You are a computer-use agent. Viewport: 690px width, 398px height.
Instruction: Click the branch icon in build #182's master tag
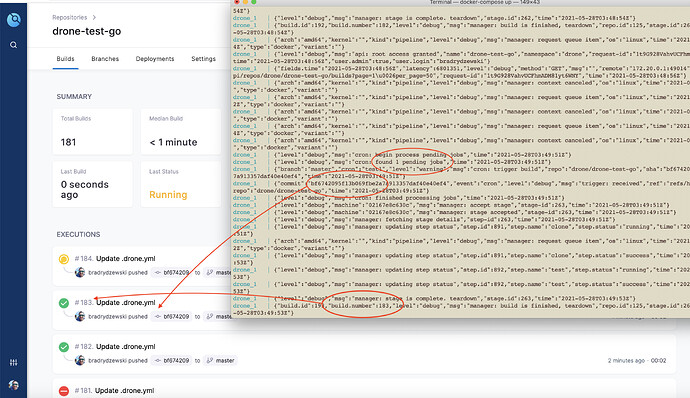(x=210, y=361)
